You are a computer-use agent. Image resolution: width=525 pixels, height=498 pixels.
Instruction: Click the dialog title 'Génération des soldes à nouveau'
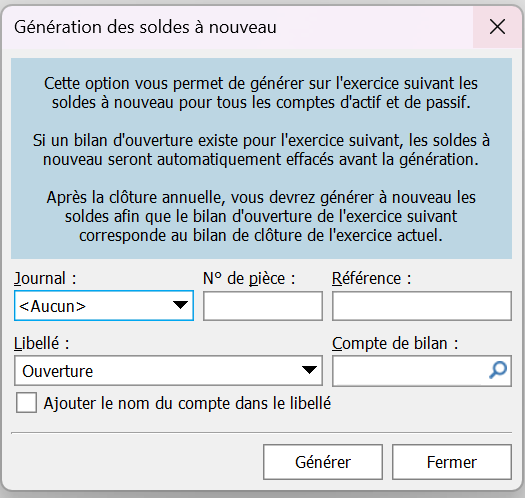click(x=145, y=27)
